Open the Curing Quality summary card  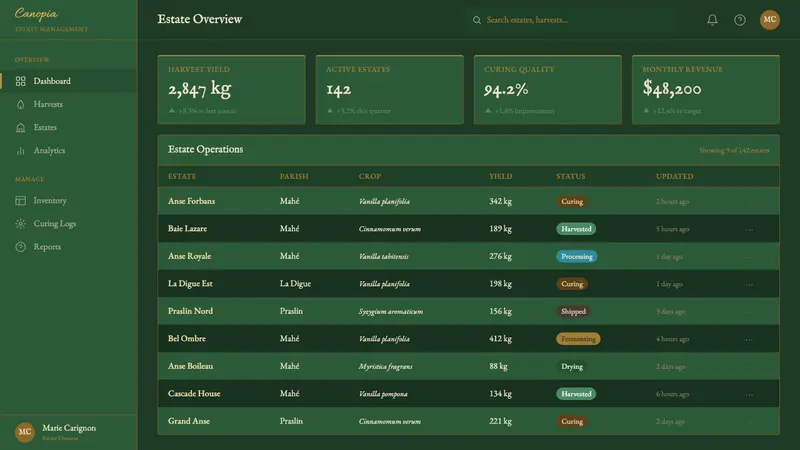(x=548, y=90)
